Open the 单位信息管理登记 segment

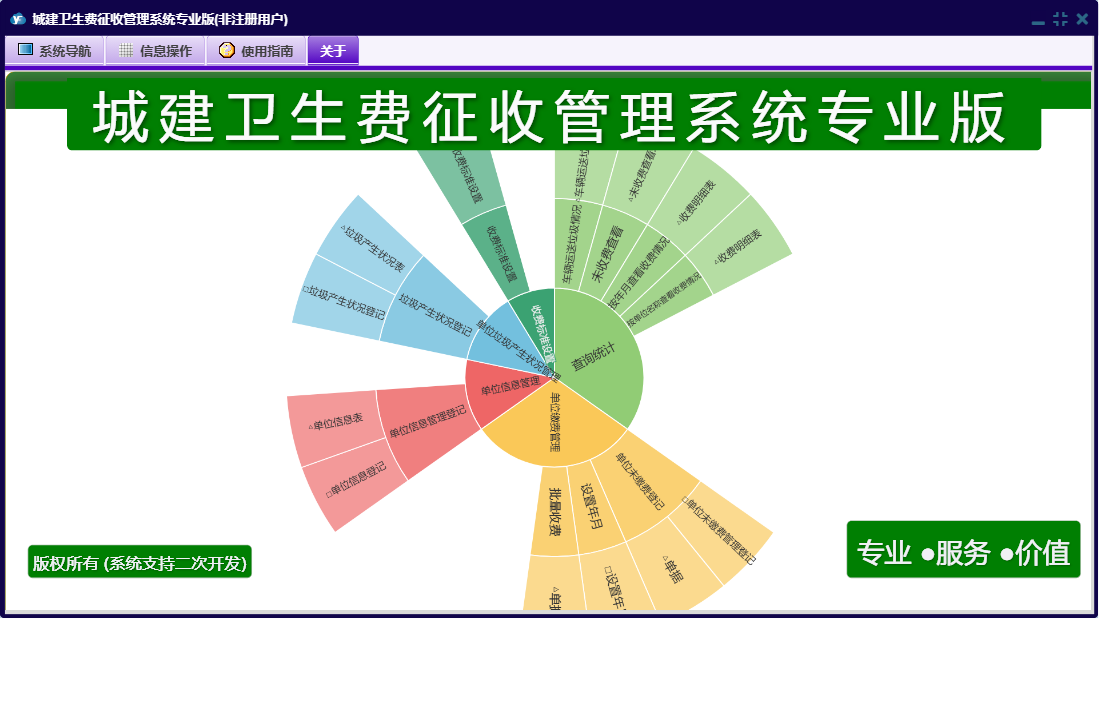pyautogui.click(x=428, y=422)
